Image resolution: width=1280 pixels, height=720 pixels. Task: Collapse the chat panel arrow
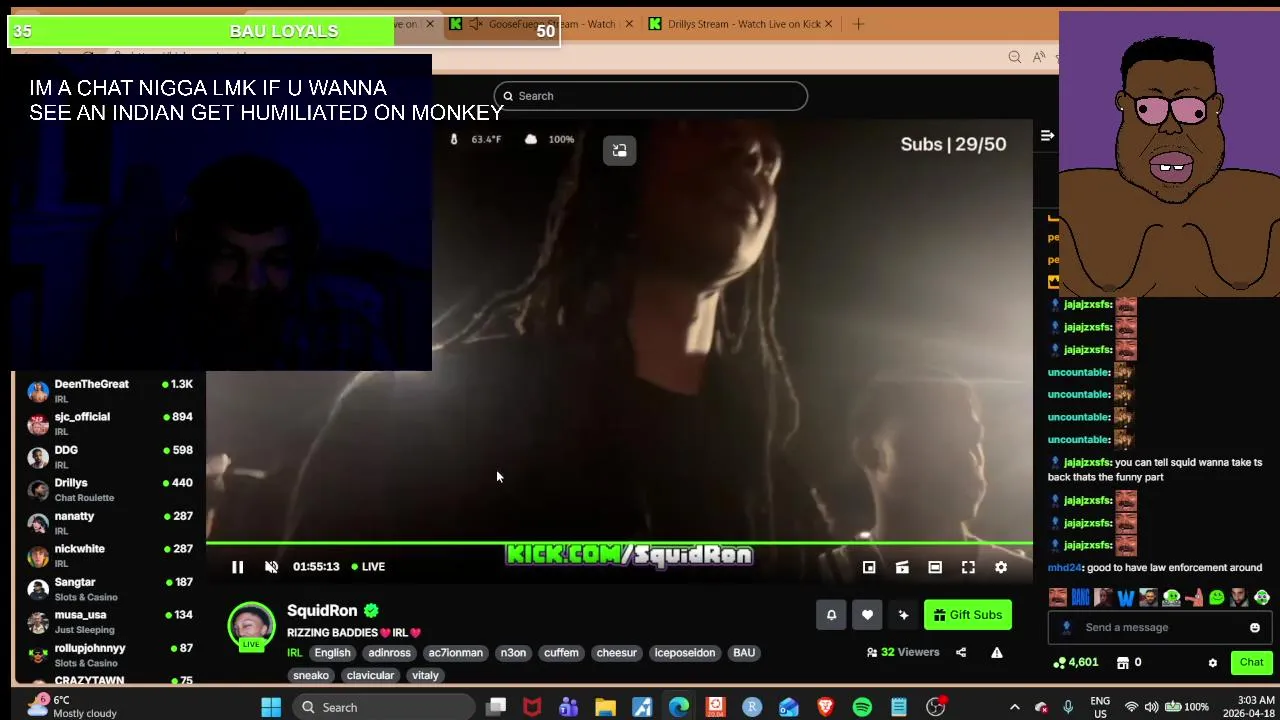(1047, 135)
